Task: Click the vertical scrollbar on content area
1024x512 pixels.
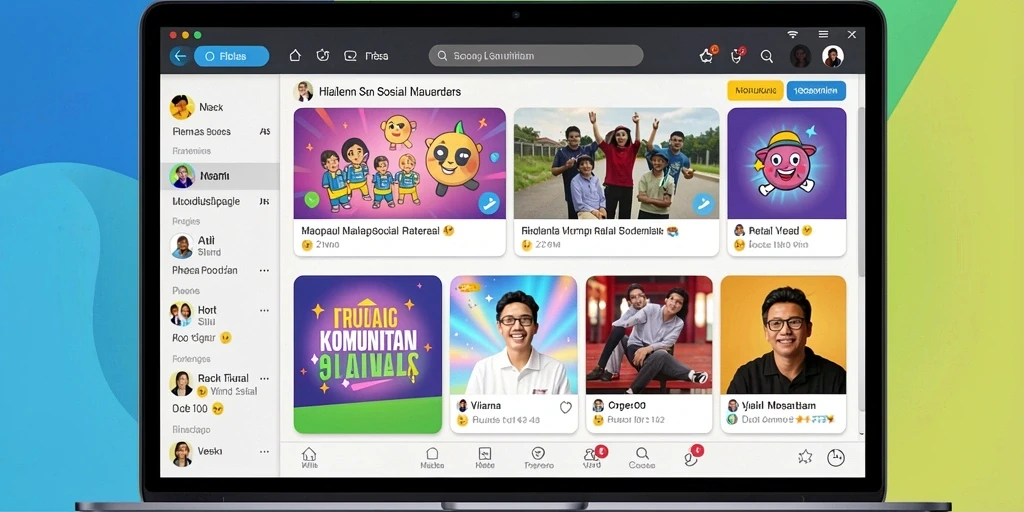Action: 861,189
